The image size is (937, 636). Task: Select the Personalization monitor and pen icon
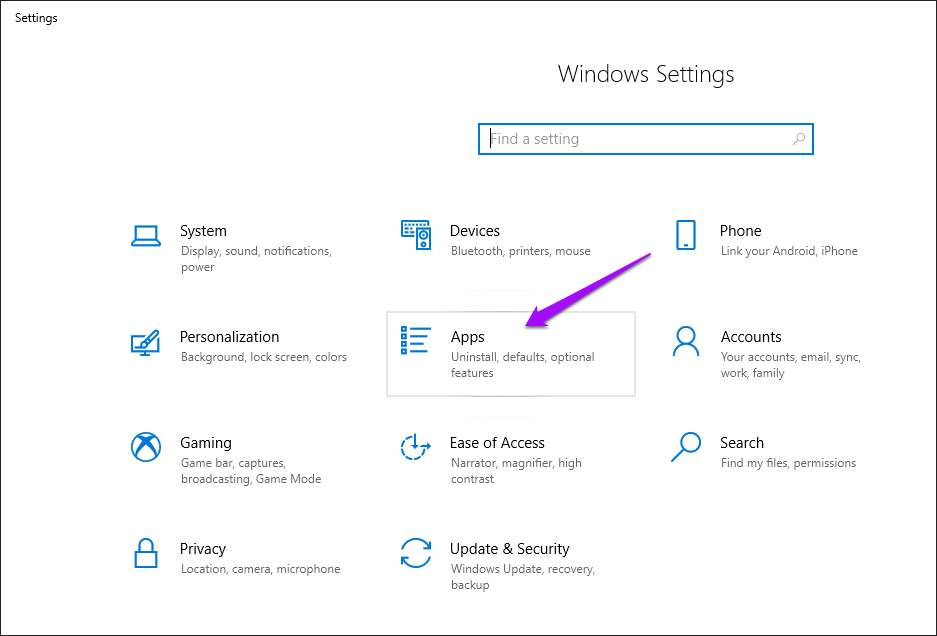tap(146, 343)
